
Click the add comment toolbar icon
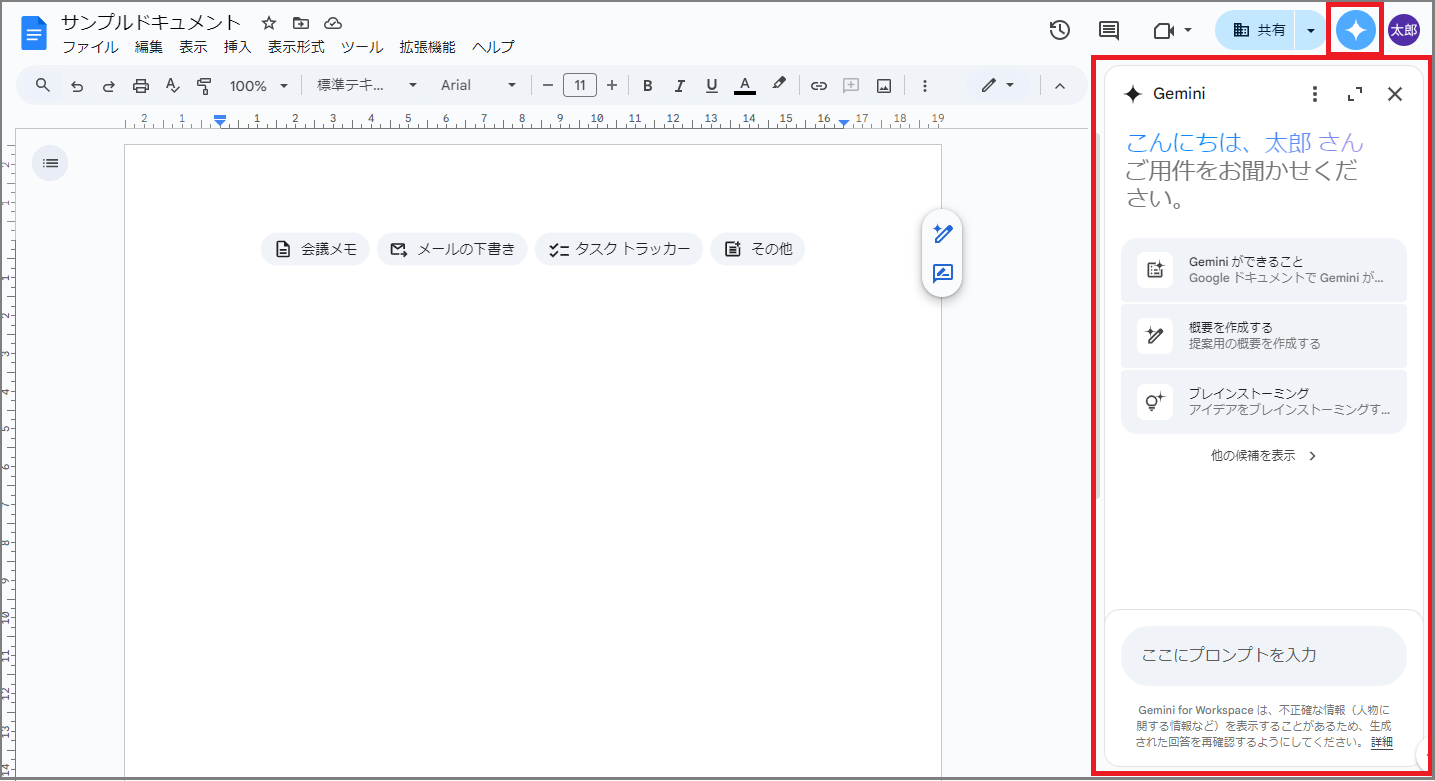click(851, 86)
